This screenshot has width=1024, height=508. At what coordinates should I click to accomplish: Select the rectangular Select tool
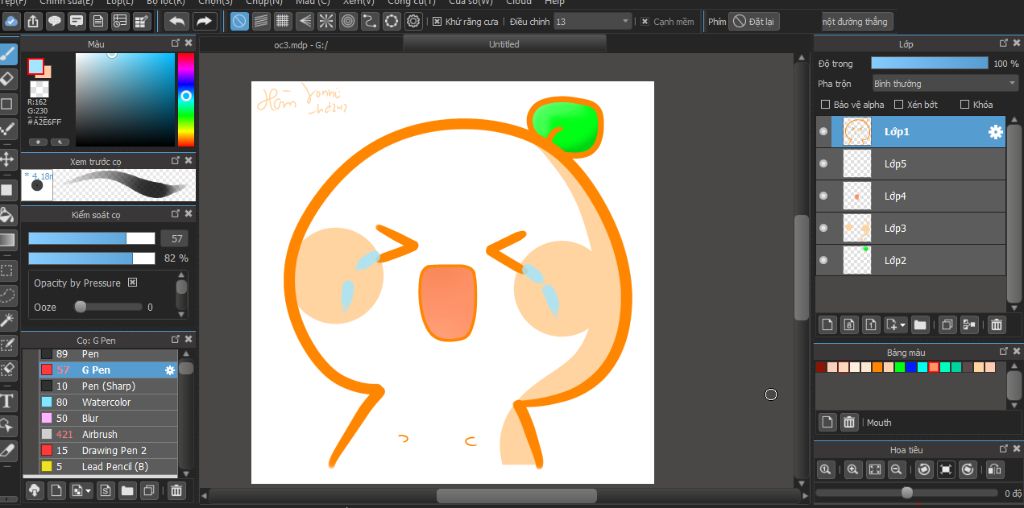[8, 270]
